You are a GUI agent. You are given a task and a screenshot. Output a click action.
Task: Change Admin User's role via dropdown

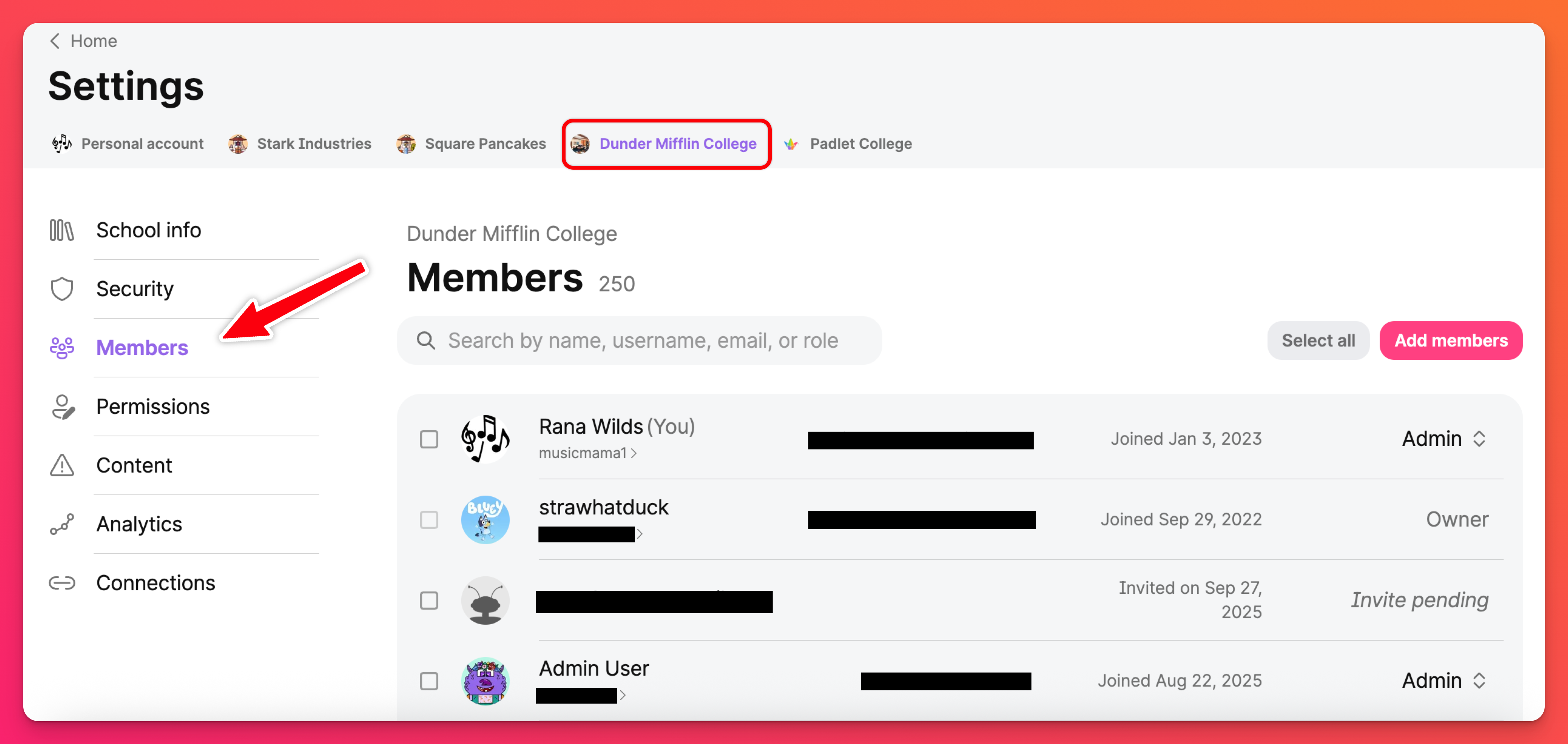pyautogui.click(x=1444, y=680)
